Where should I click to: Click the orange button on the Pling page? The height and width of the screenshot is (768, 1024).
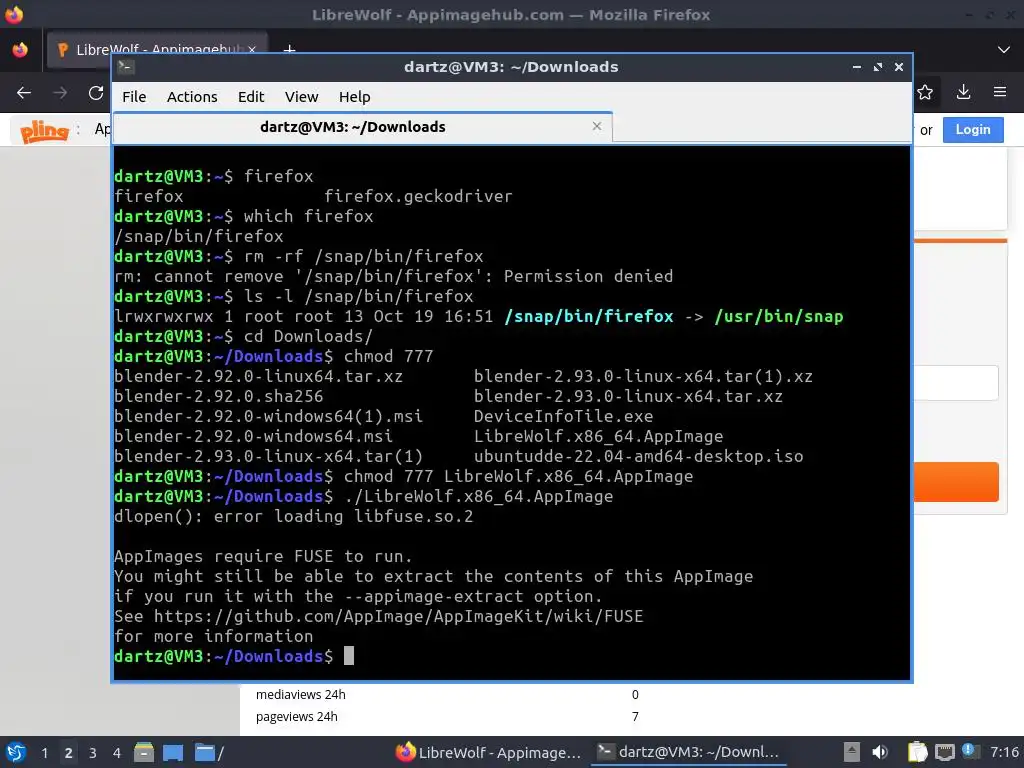coord(956,482)
